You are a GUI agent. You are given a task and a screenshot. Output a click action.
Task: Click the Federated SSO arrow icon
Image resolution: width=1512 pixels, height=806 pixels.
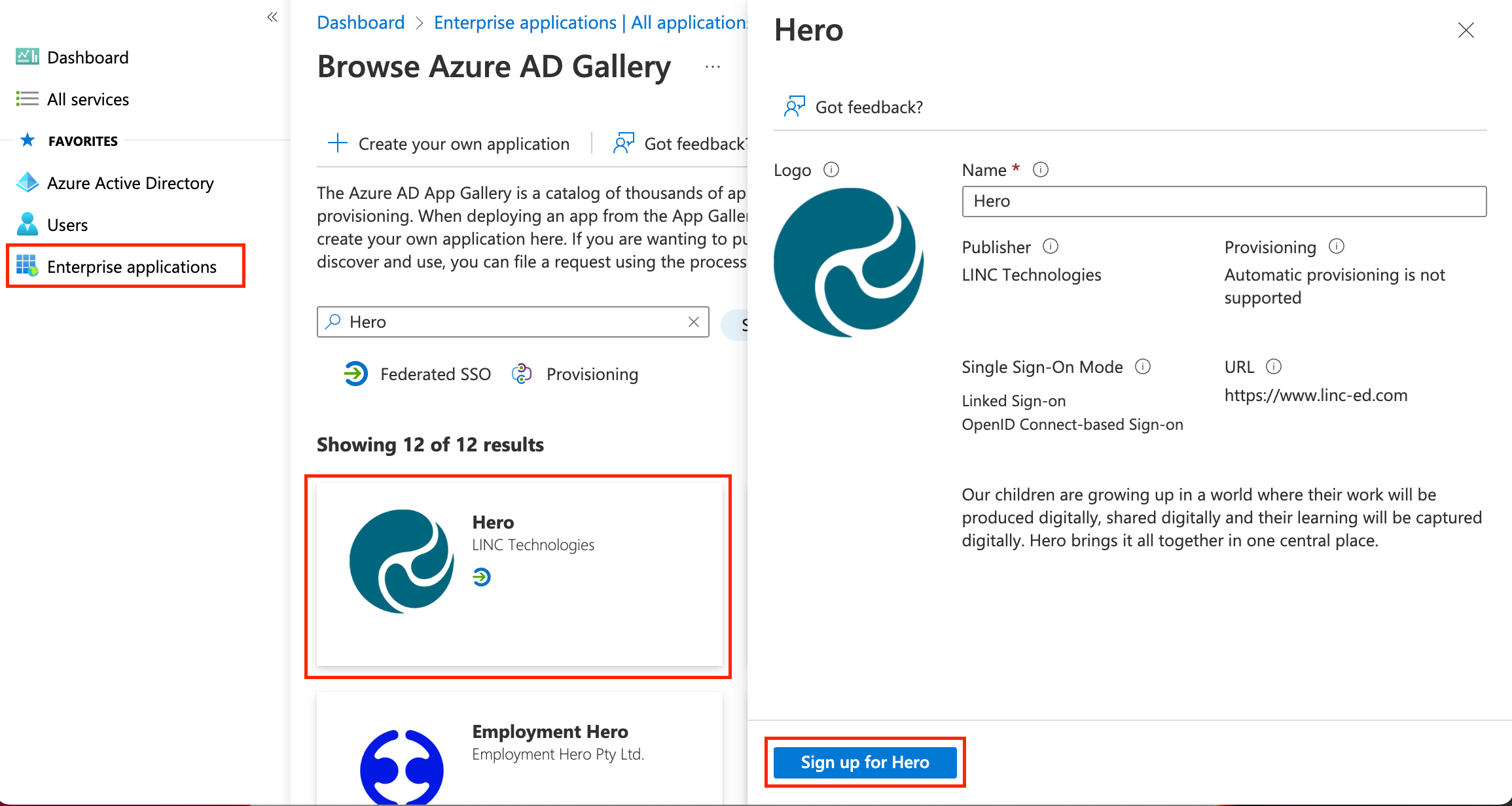(356, 374)
